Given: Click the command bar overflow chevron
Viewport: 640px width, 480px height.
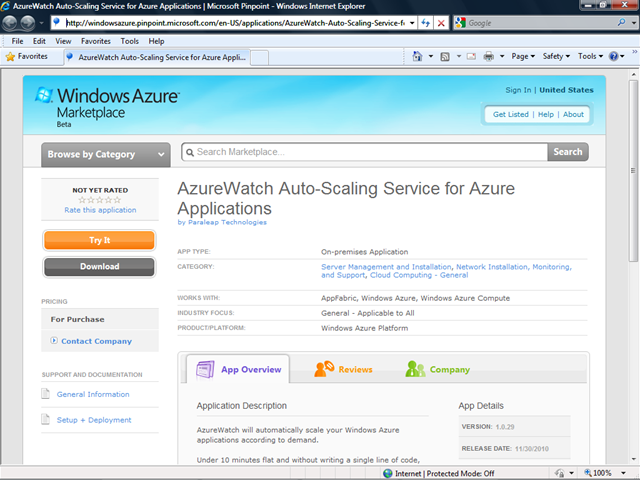Looking at the screenshot, I should coord(635,52).
